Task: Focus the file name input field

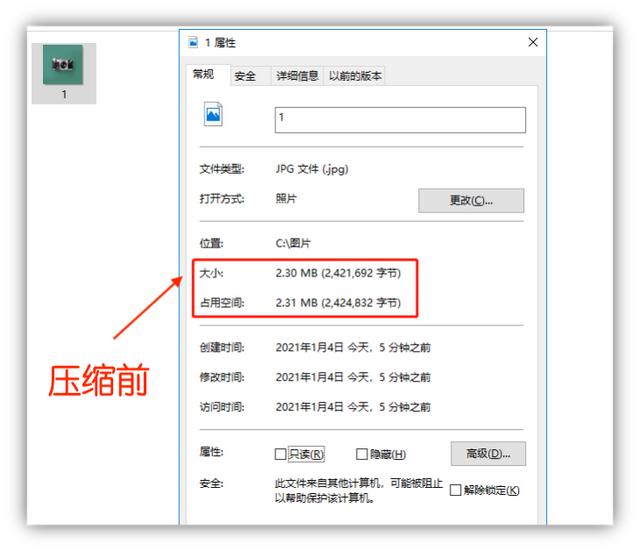Action: coord(400,120)
